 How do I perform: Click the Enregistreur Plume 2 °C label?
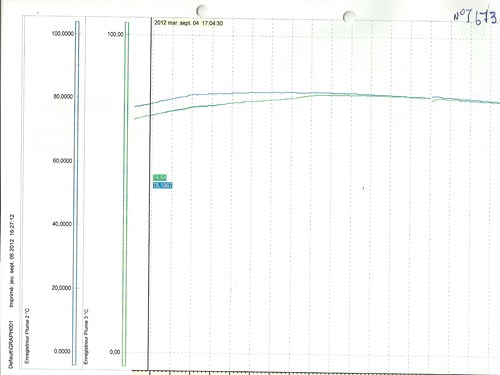[x=27, y=336]
